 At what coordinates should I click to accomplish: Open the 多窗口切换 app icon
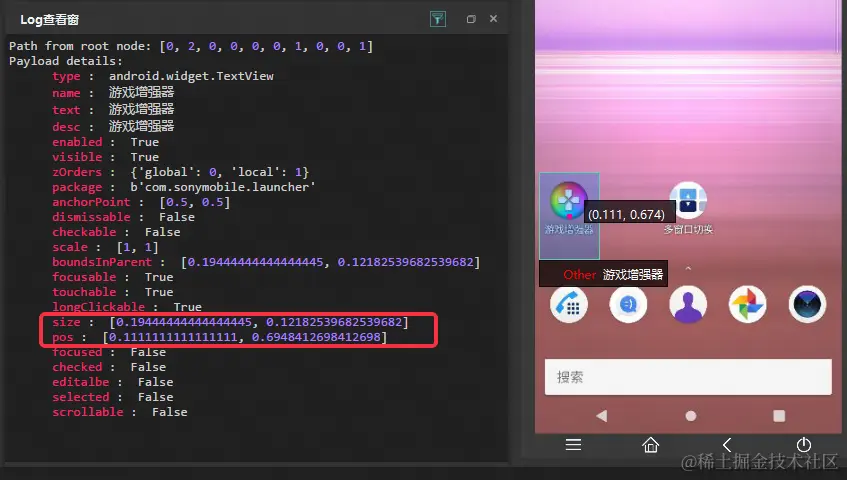[x=688, y=200]
